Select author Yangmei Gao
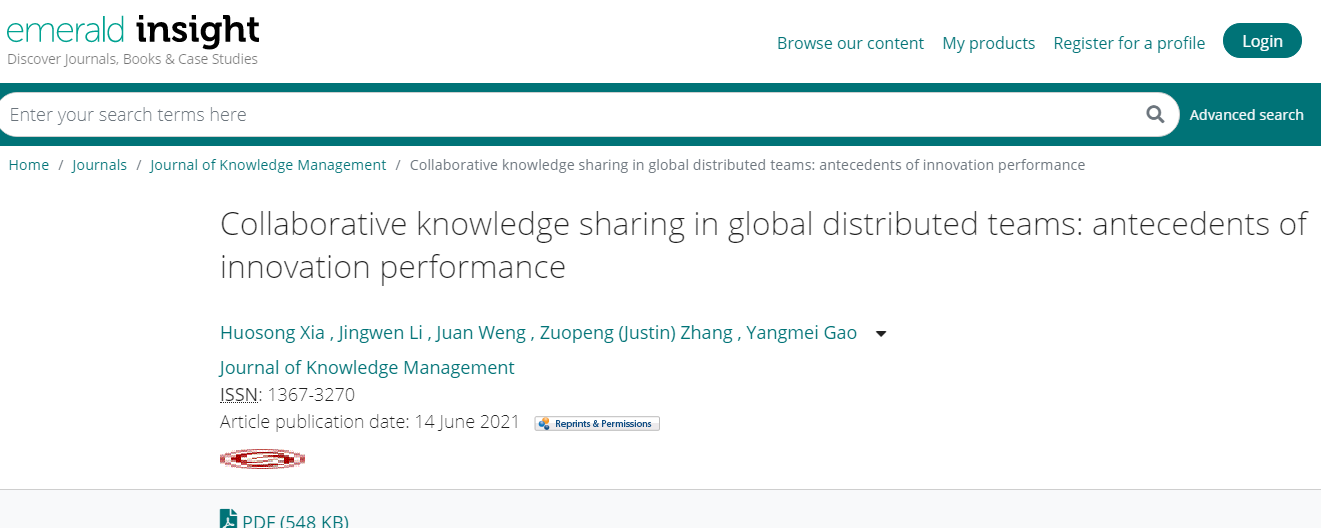 [x=801, y=333]
